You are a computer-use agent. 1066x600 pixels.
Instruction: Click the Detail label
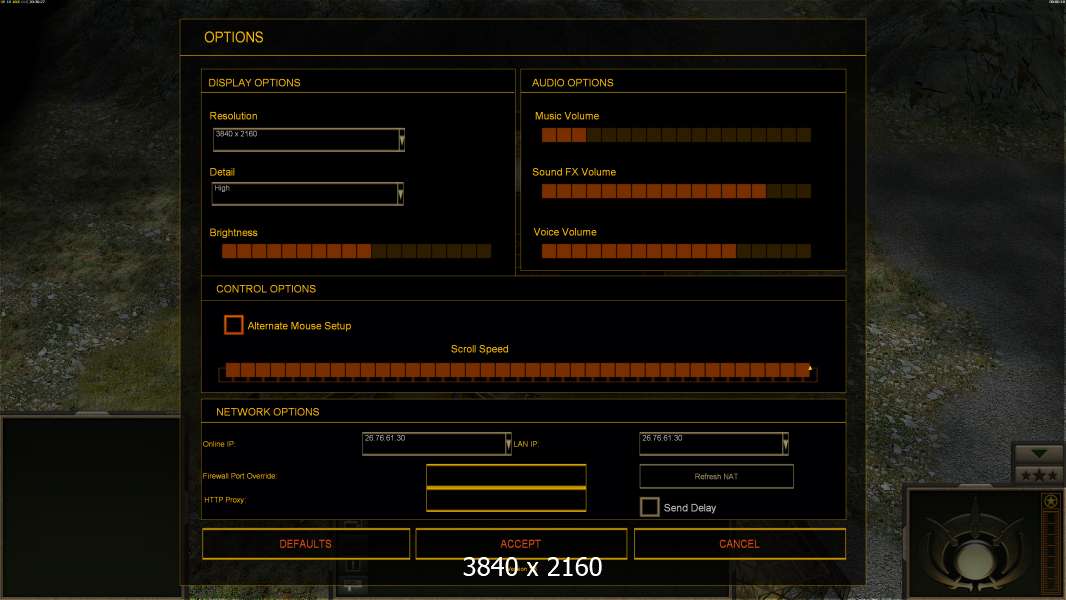click(222, 172)
